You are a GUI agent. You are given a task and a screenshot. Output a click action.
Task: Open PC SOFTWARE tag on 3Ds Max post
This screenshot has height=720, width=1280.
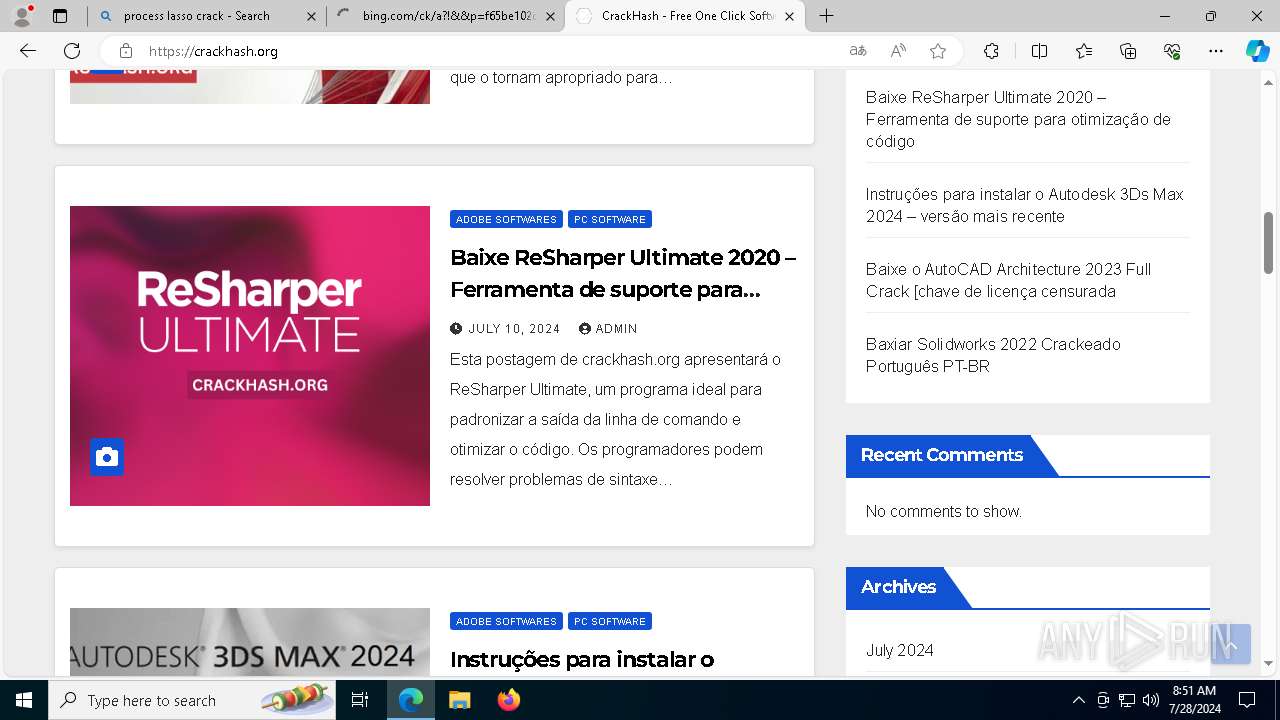click(x=610, y=621)
